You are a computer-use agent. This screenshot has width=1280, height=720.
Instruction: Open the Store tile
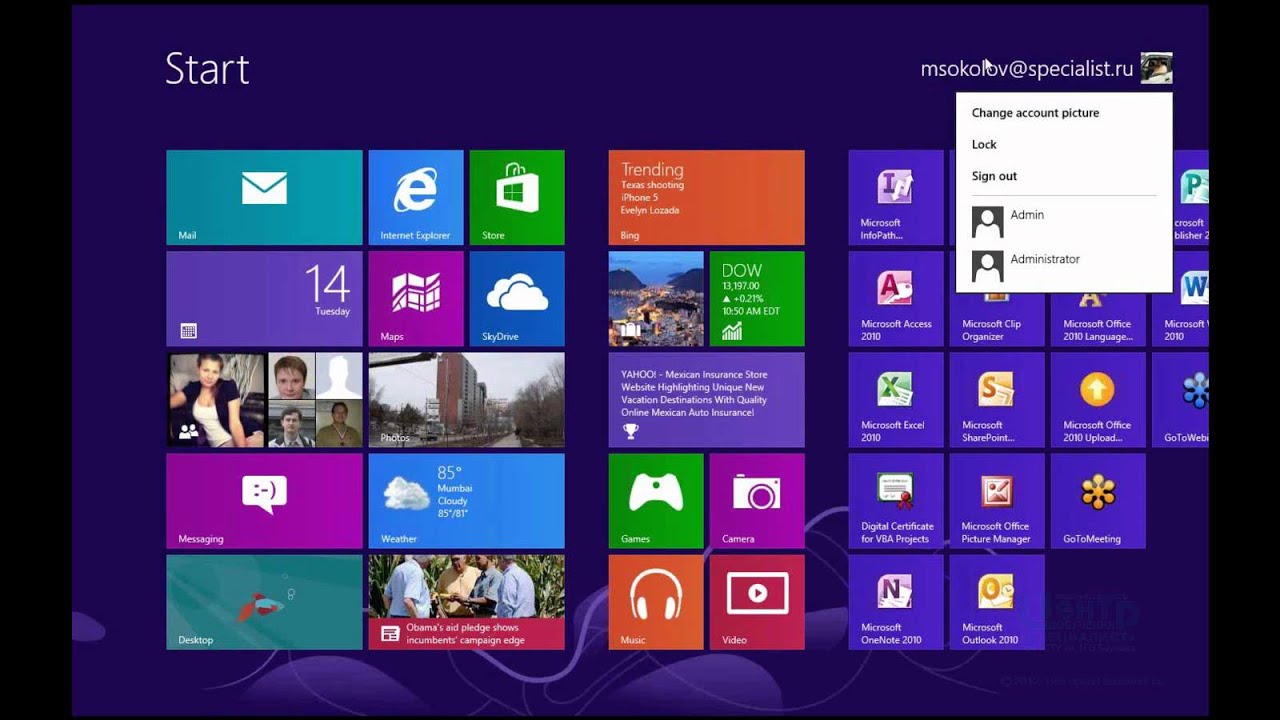tap(517, 197)
